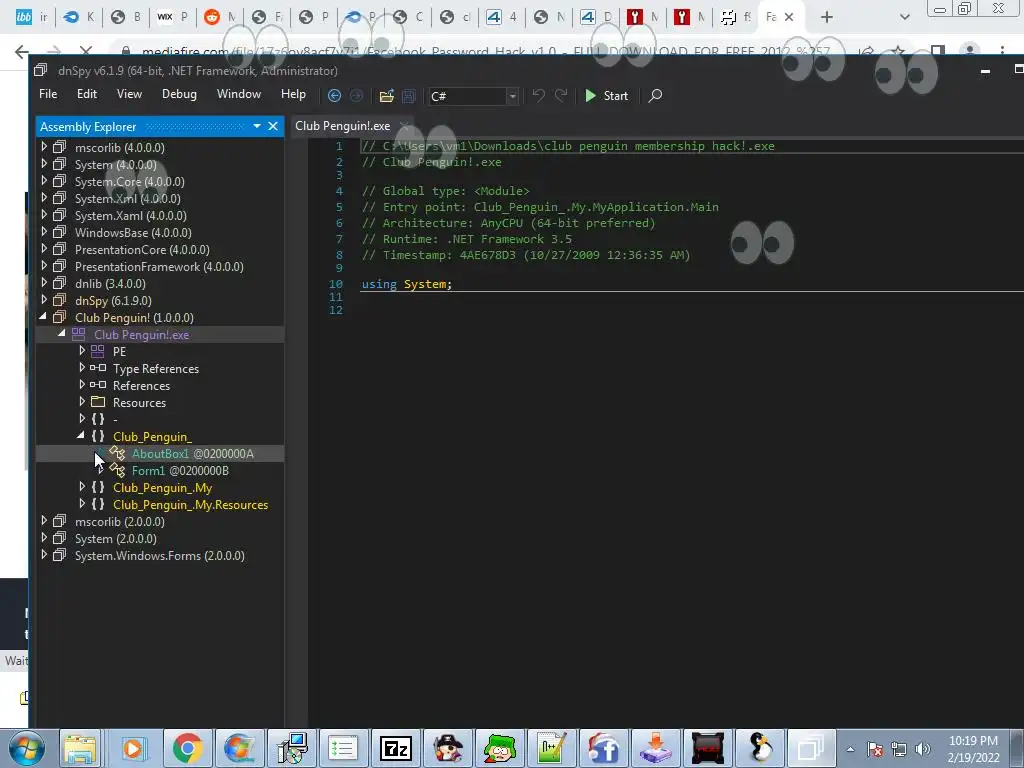The width and height of the screenshot is (1024, 768).
Task: Click the Resources folder icon
Action: 98,402
